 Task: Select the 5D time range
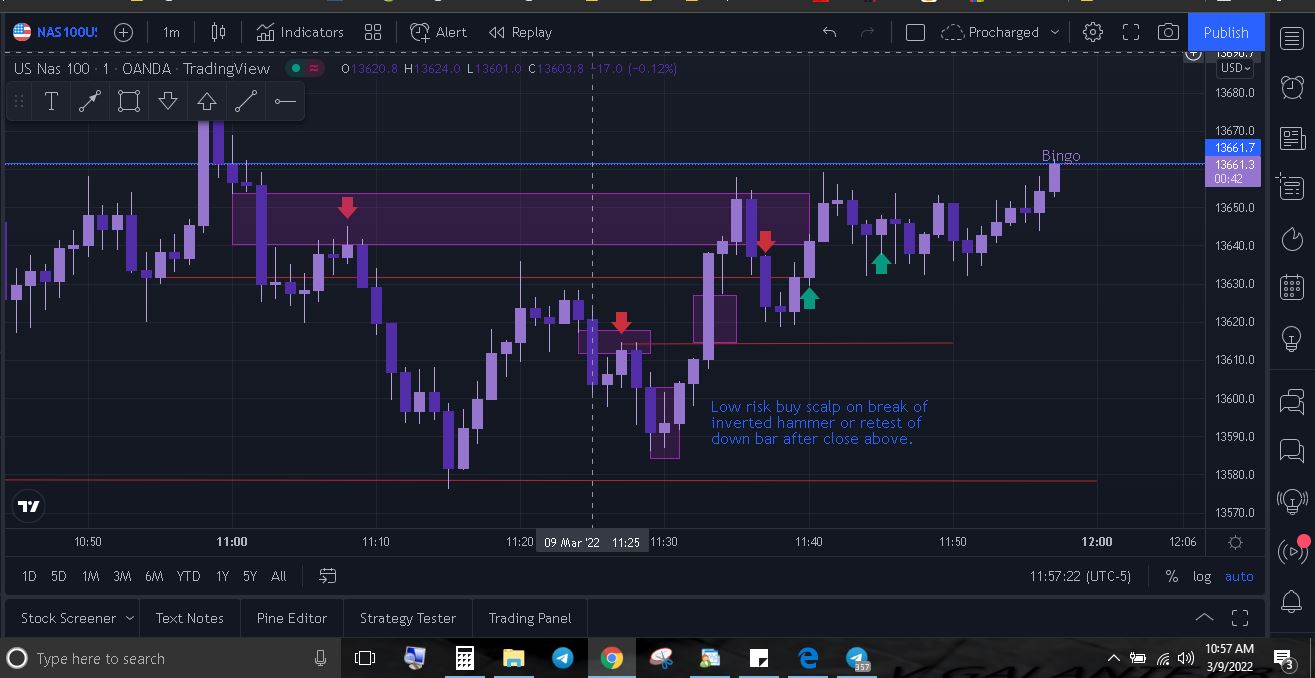point(58,576)
